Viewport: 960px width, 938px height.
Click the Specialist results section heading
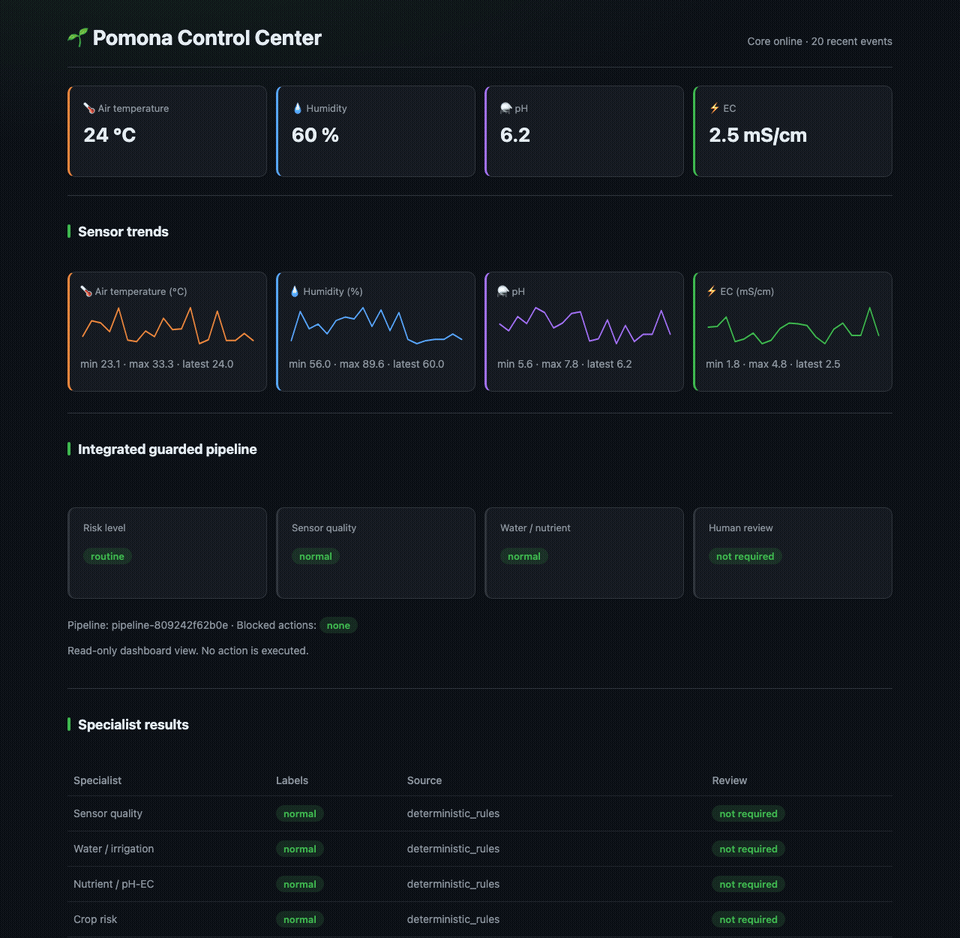click(133, 725)
